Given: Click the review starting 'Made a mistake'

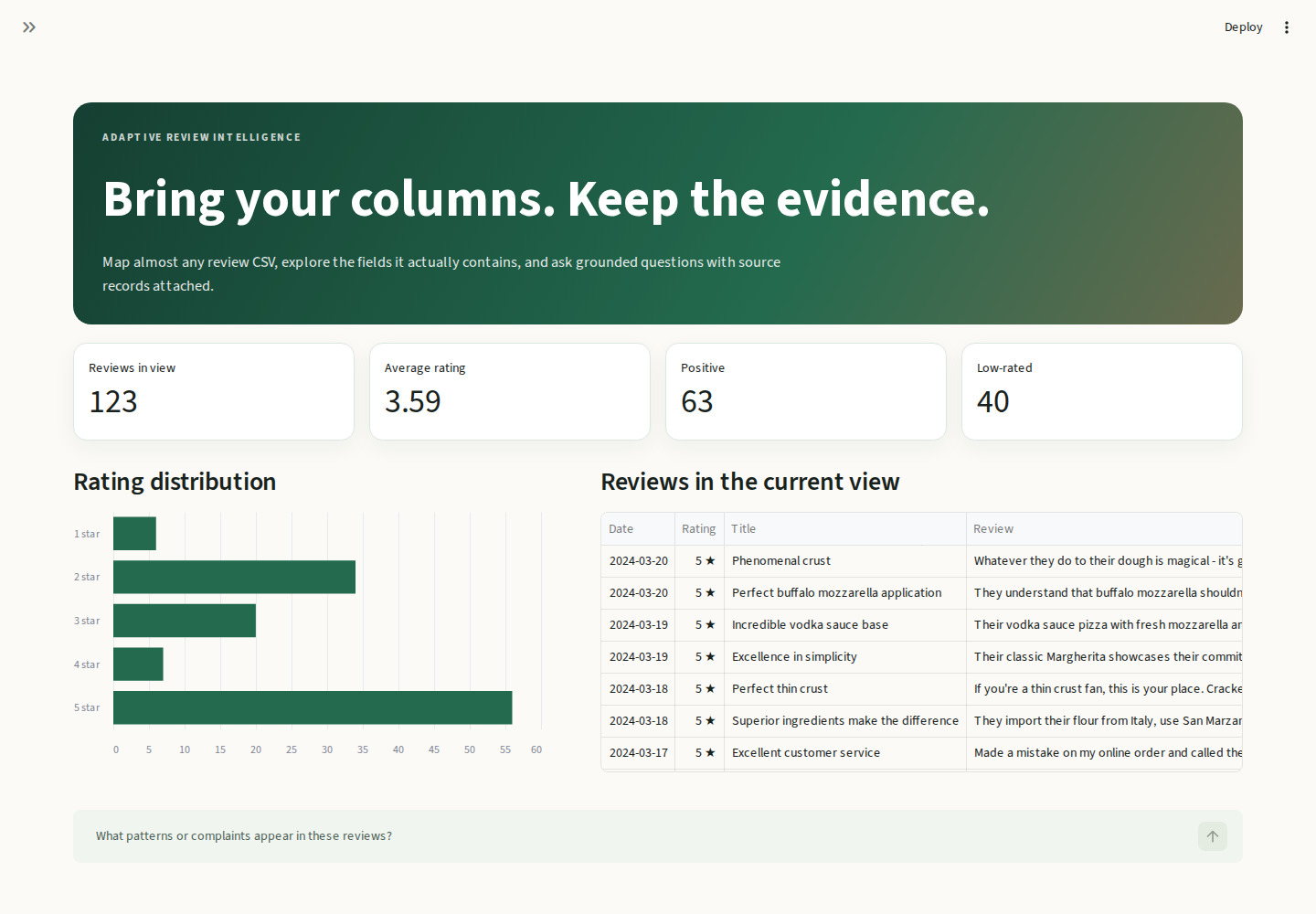Looking at the screenshot, I should pyautogui.click(x=1104, y=753).
